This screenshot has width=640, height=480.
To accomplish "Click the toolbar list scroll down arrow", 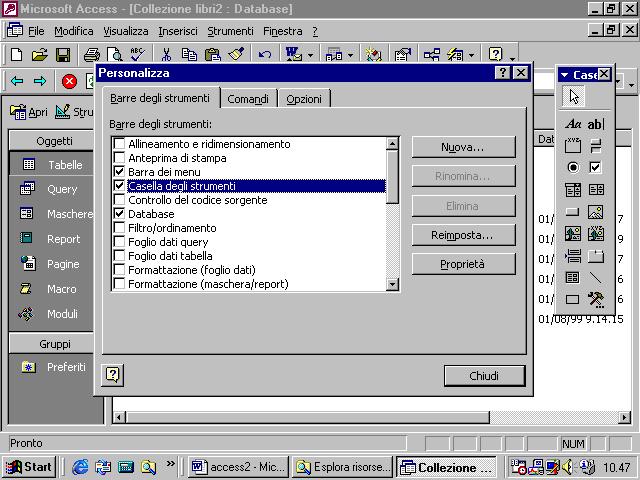I will click(x=392, y=284).
